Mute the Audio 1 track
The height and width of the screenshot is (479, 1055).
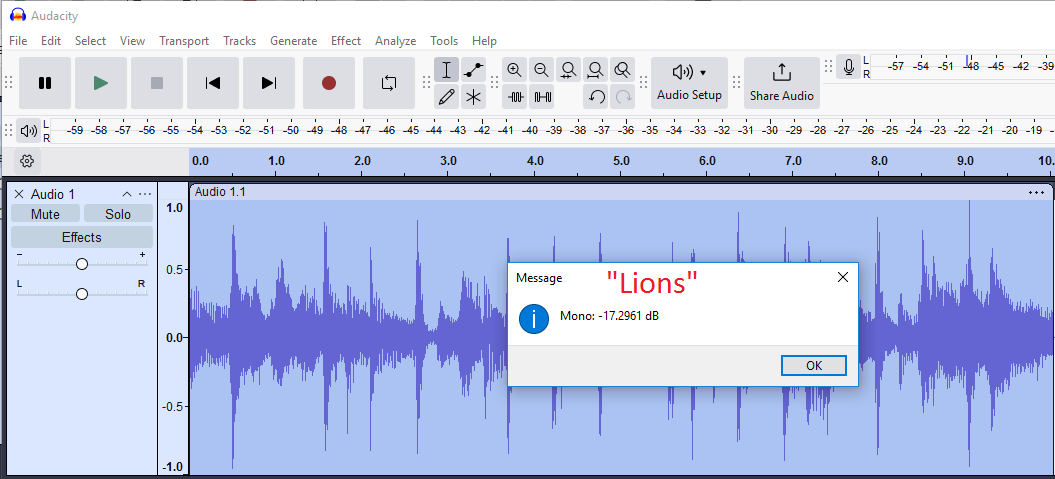click(45, 214)
